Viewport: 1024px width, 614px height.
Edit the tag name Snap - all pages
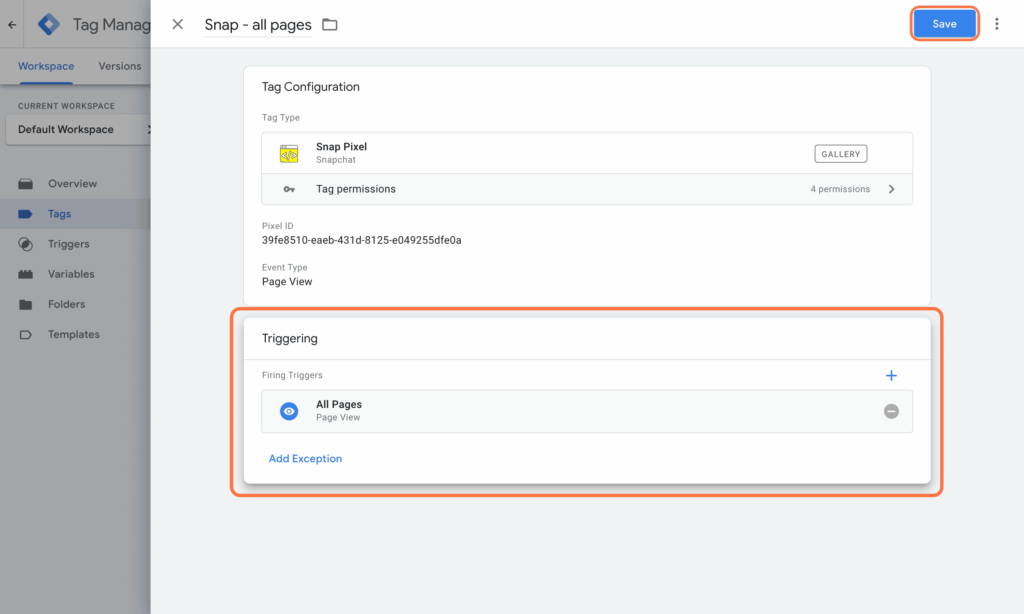point(258,25)
